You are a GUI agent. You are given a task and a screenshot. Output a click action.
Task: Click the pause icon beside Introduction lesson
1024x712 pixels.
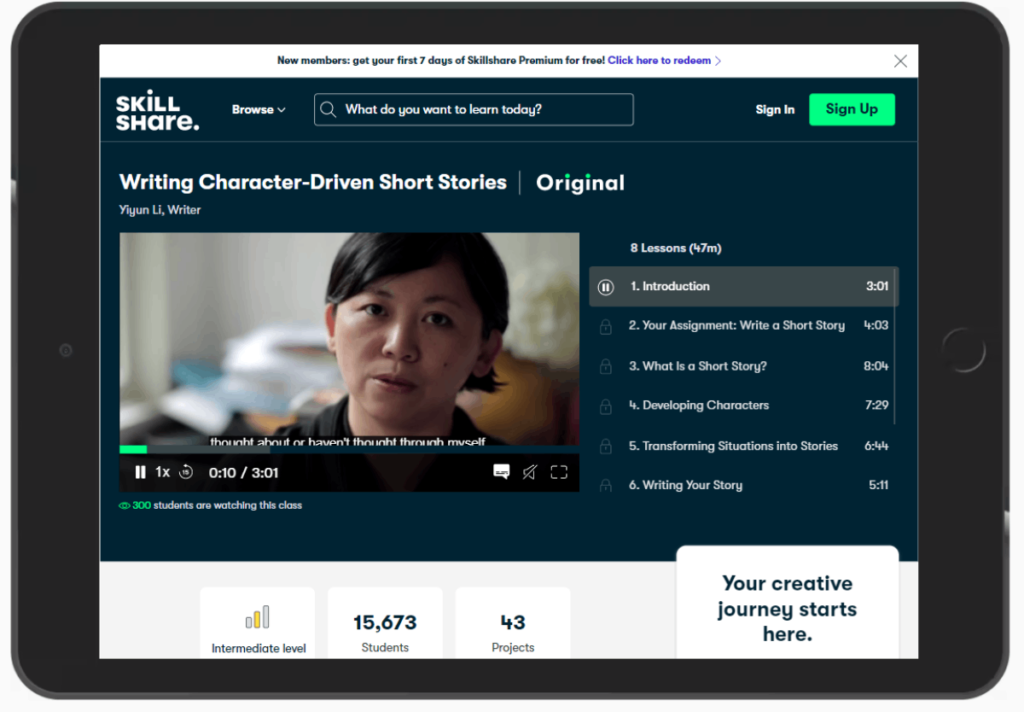605,287
